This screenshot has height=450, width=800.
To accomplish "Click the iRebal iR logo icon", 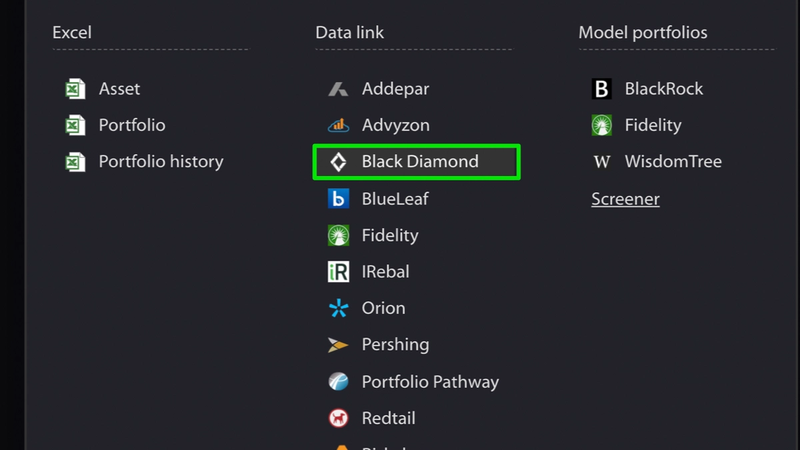I will (338, 271).
